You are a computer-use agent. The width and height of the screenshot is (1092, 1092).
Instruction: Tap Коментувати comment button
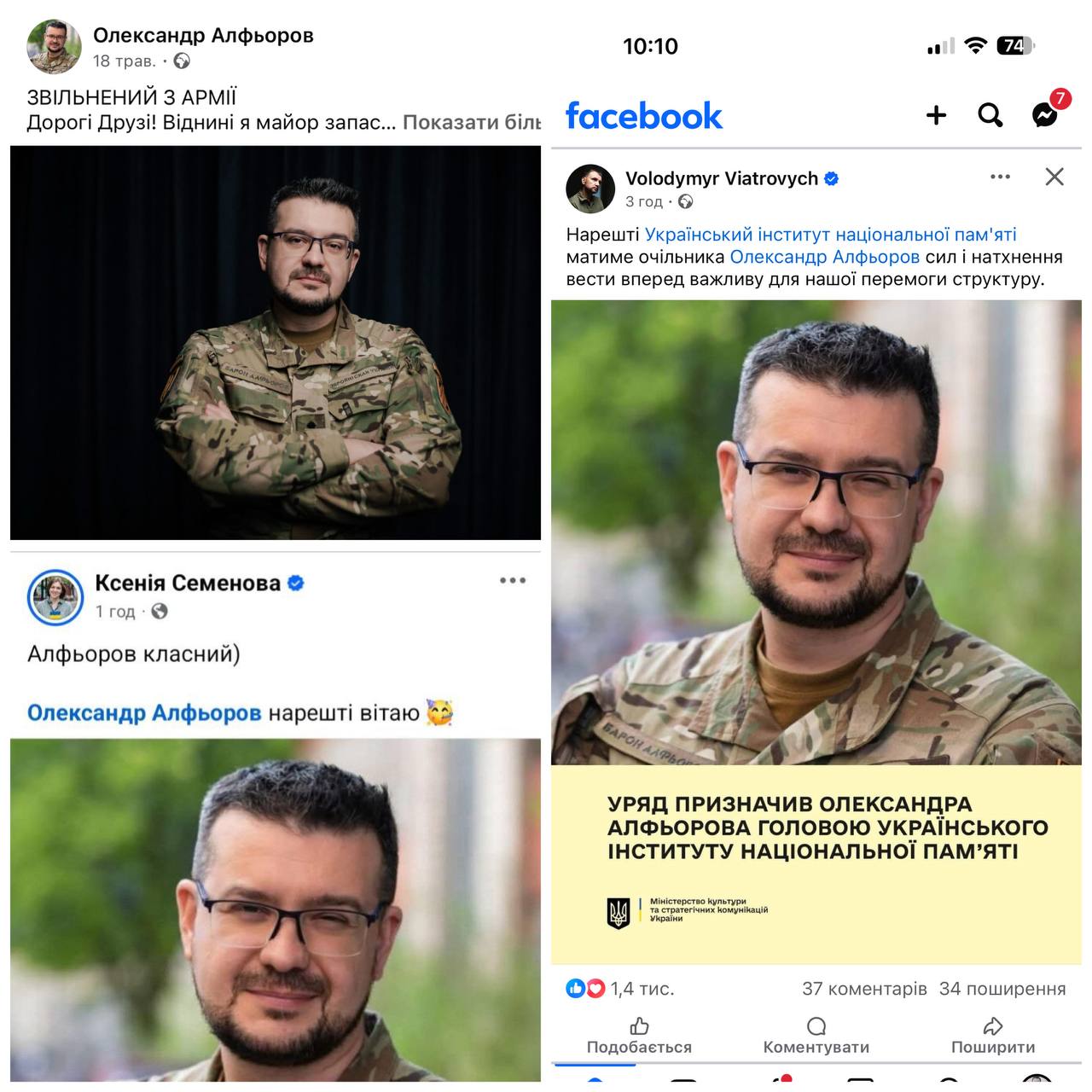tap(816, 1036)
